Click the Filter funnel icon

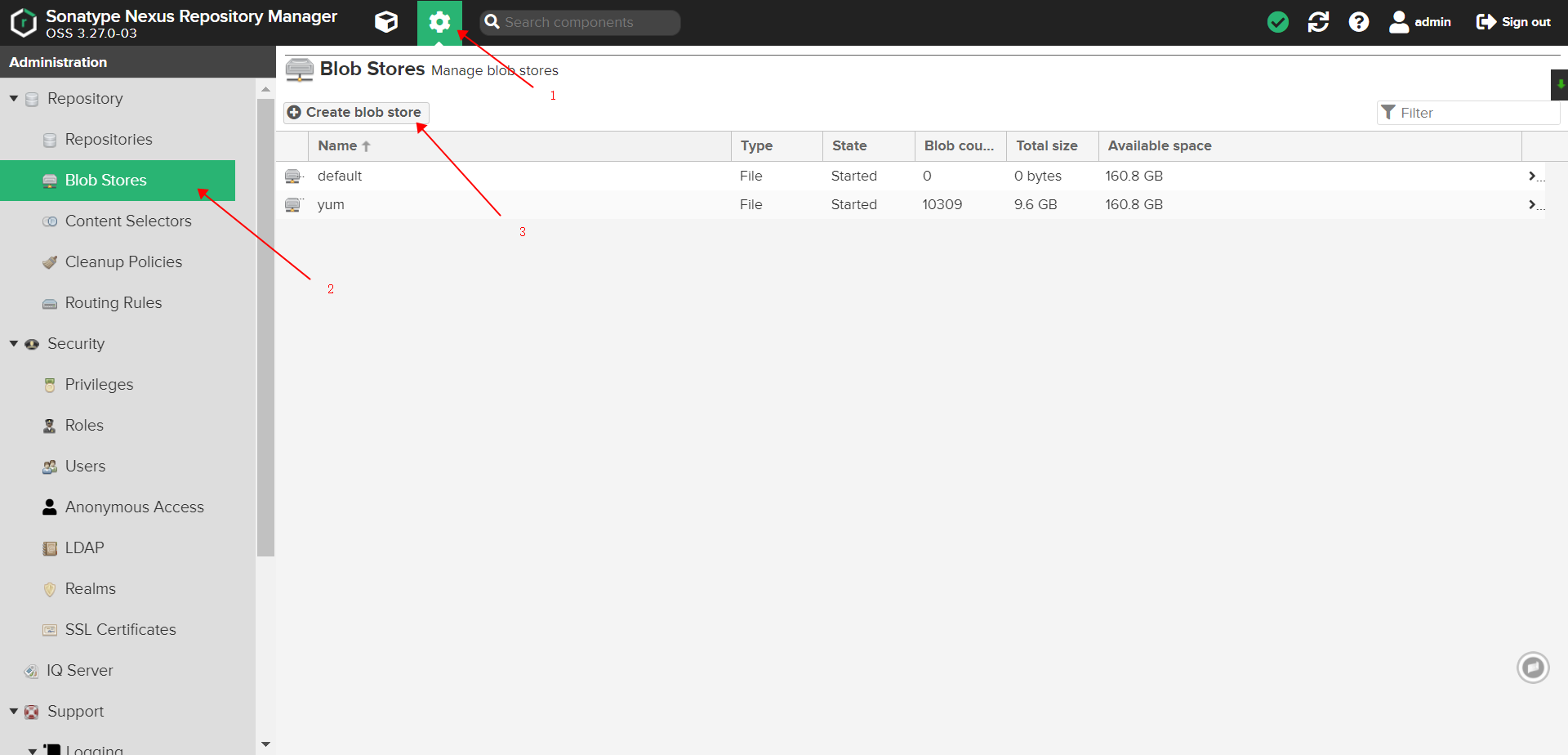(x=1388, y=112)
